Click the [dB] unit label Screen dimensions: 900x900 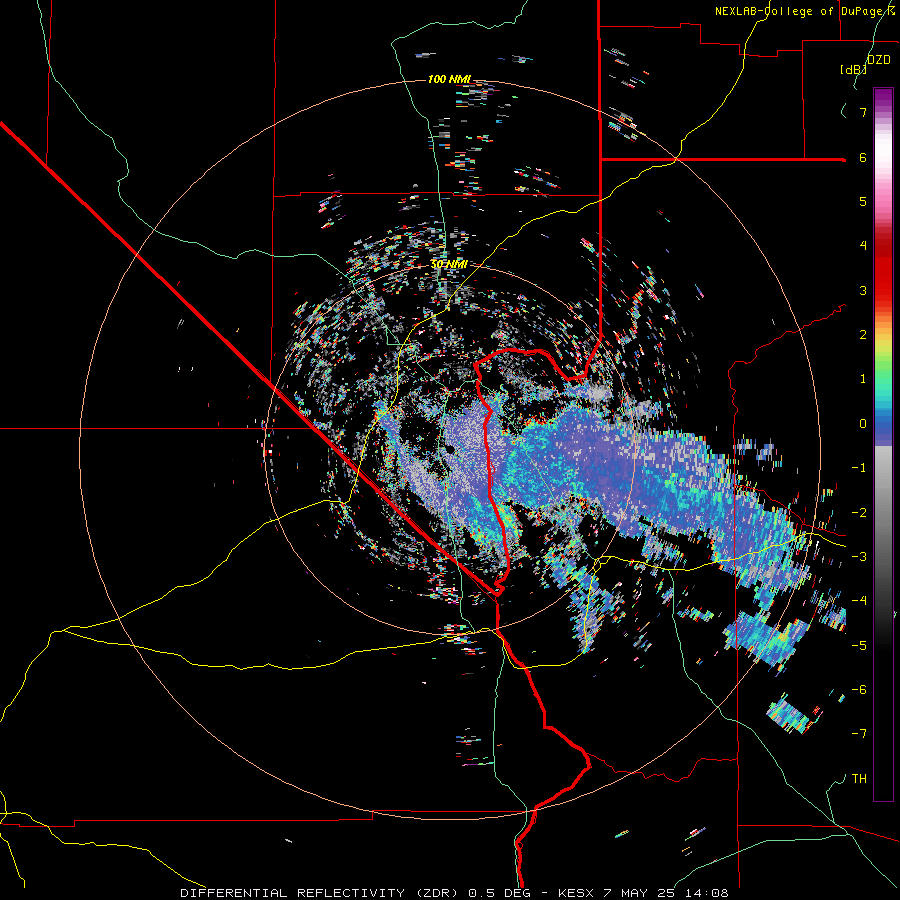854,69
